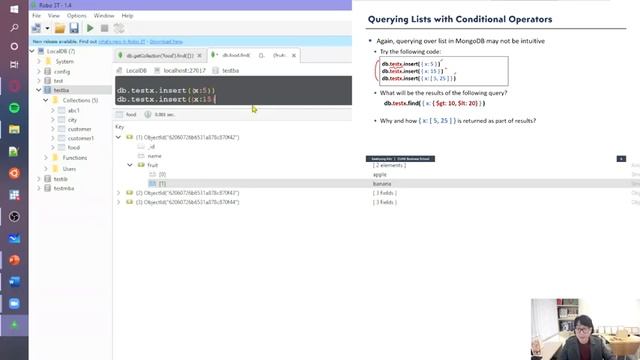The width and height of the screenshot is (640, 360).
Task: Collapse the LocalDB (7) connection node
Action: (x=32, y=51)
